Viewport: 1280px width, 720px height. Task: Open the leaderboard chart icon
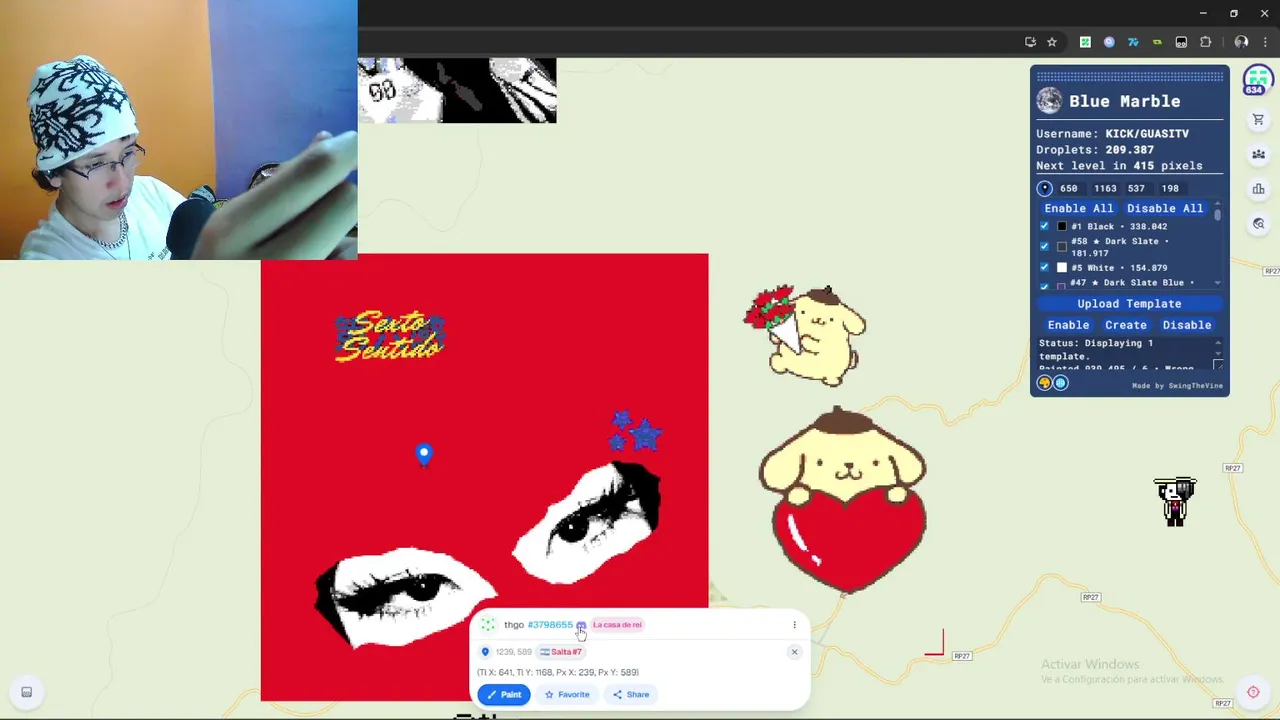coord(1258,189)
